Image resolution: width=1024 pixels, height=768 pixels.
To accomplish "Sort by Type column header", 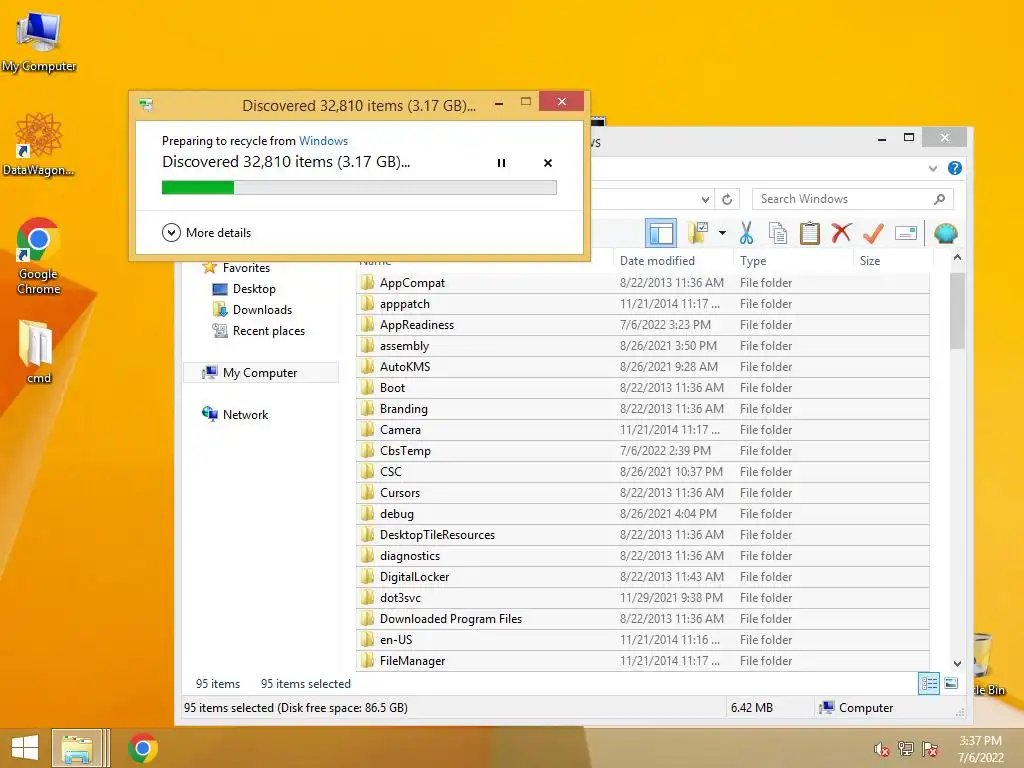I will coord(753,261).
